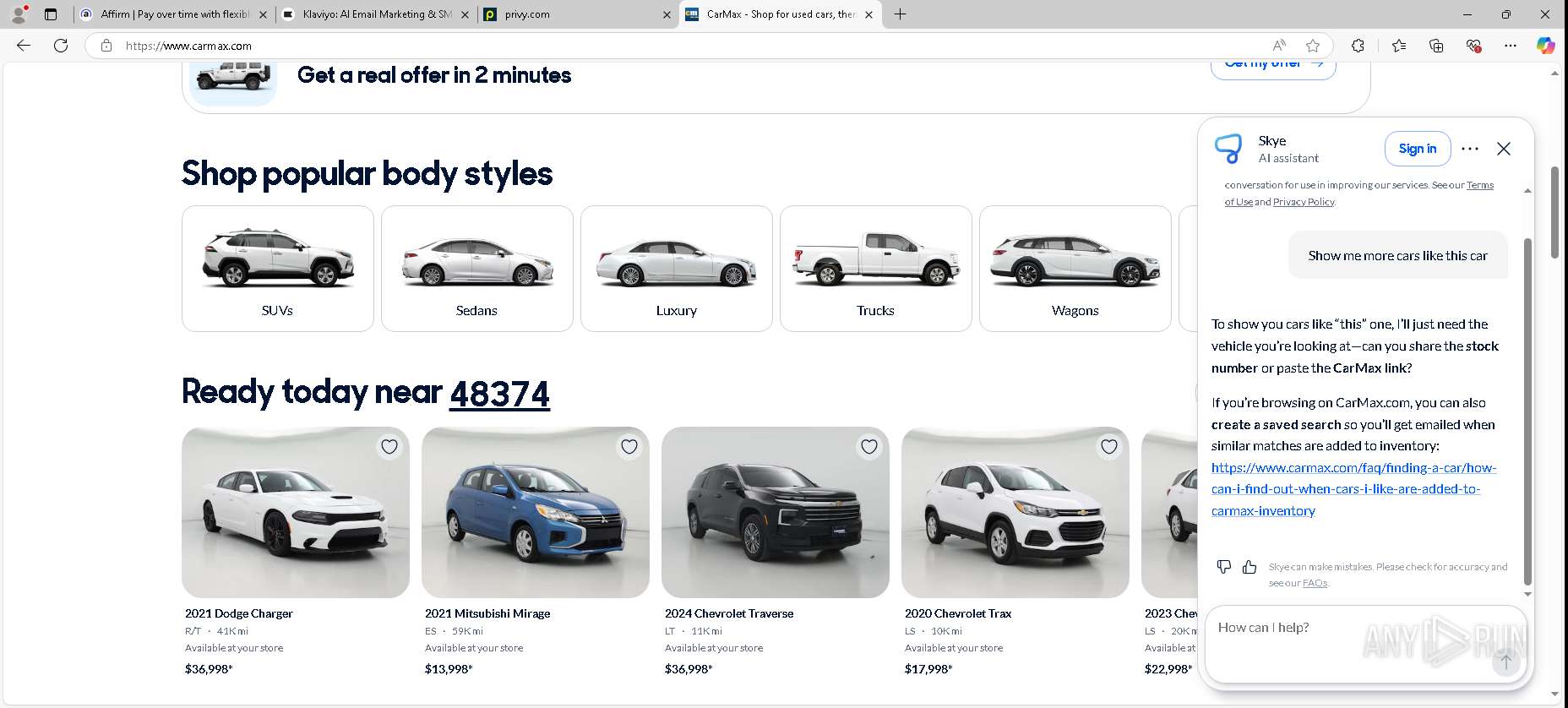
Task: Close the CarMax tab
Action: [868, 14]
